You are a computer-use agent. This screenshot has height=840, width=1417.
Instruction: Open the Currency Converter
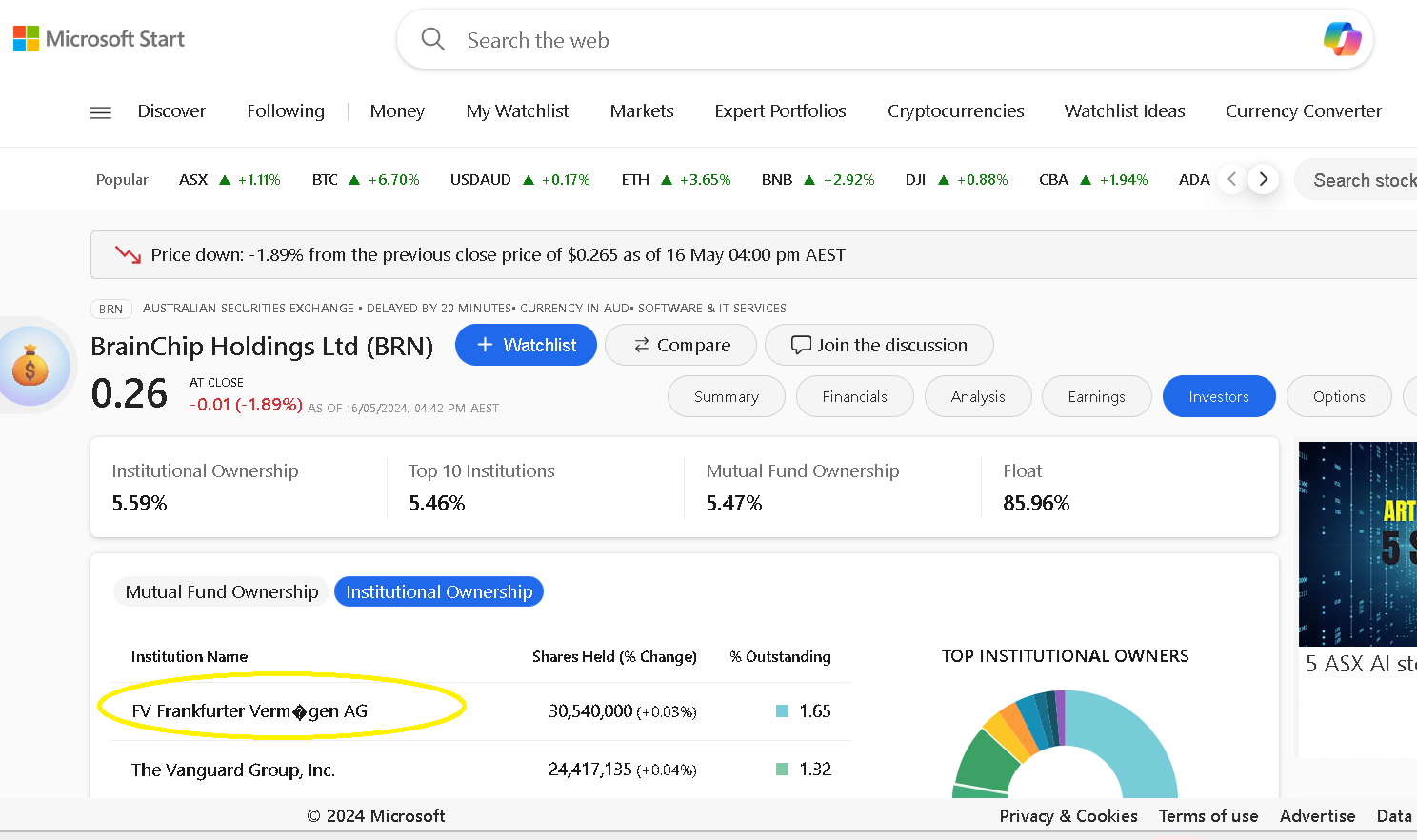click(x=1303, y=111)
